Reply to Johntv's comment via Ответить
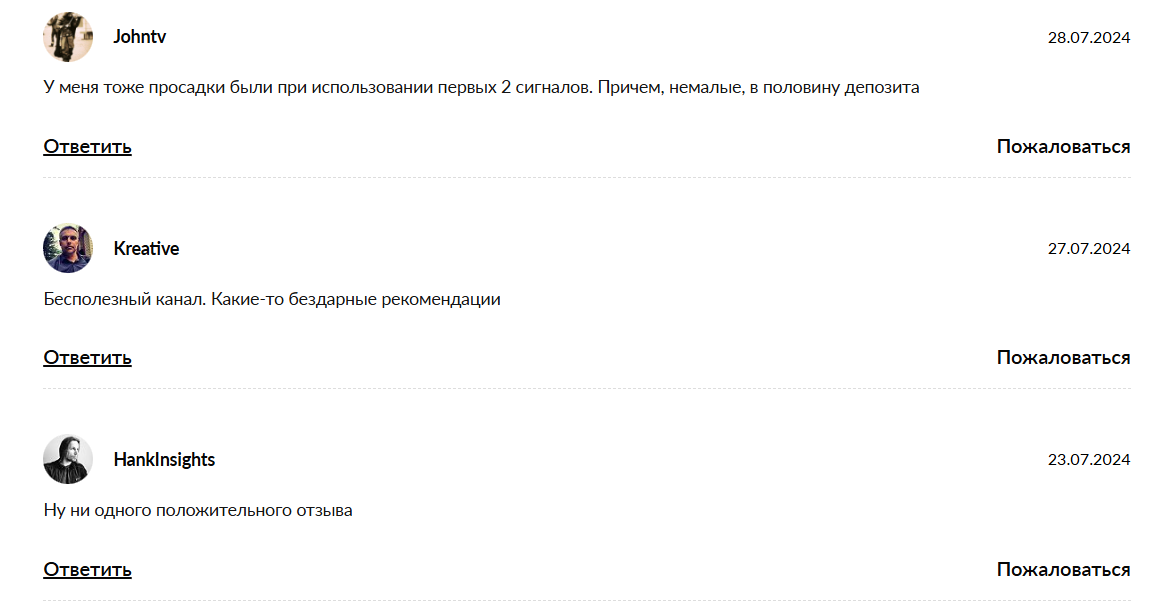The image size is (1151, 614). (87, 147)
